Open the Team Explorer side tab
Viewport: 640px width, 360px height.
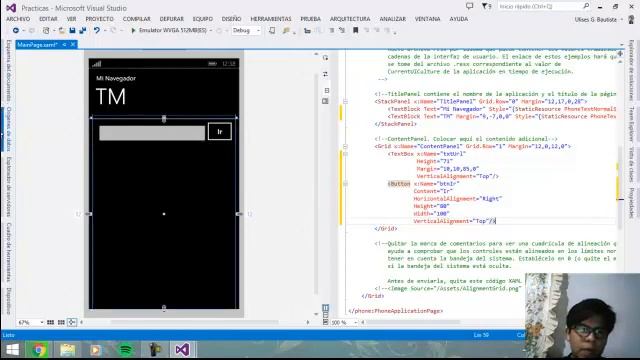click(631, 124)
